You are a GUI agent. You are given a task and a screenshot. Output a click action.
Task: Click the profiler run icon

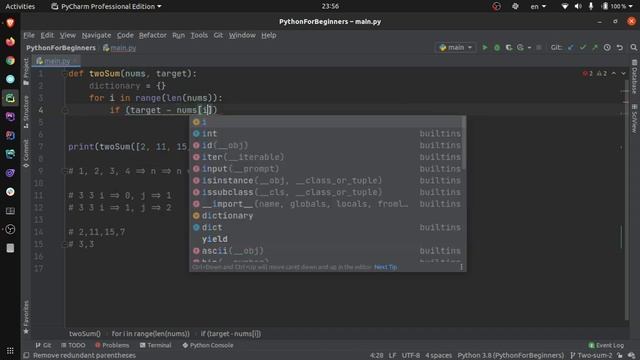click(x=520, y=48)
